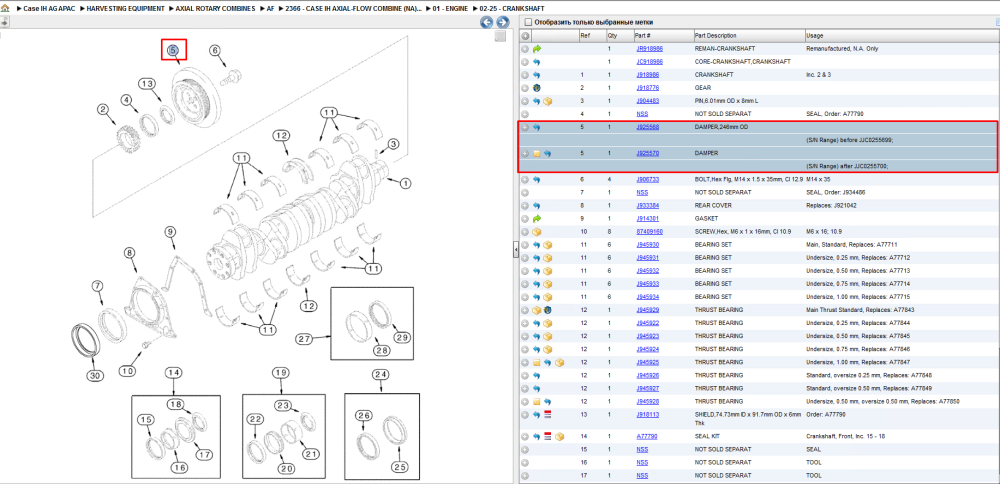This screenshot has height=484, width=1000.
Task: Click box icon in SEAL KIT A77790 row
Action: click(x=559, y=437)
